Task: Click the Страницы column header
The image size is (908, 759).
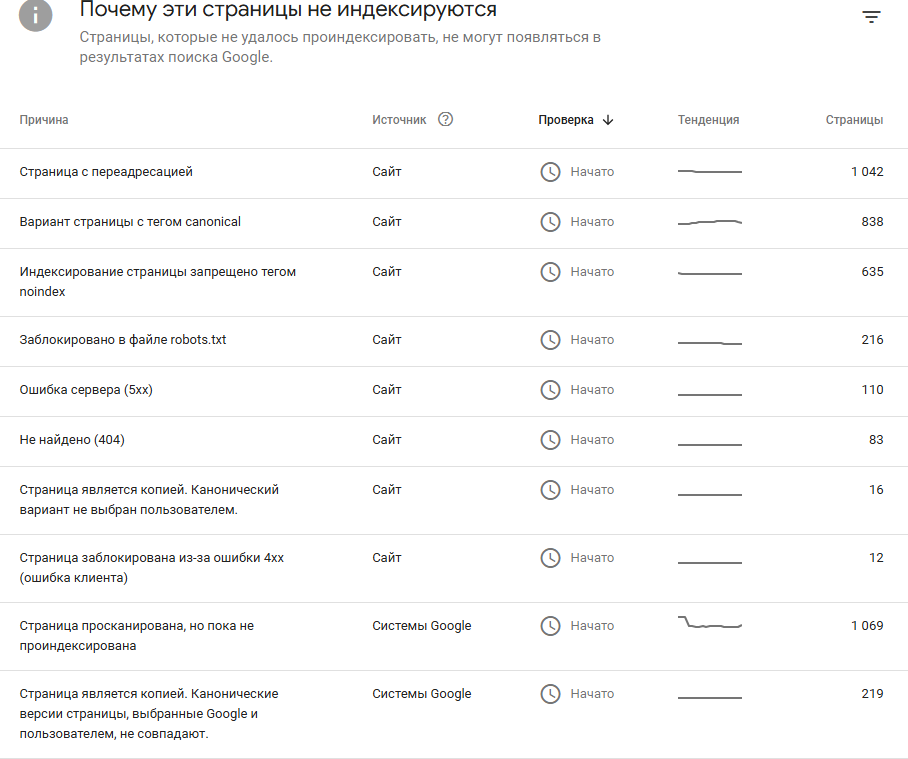Action: [x=854, y=120]
